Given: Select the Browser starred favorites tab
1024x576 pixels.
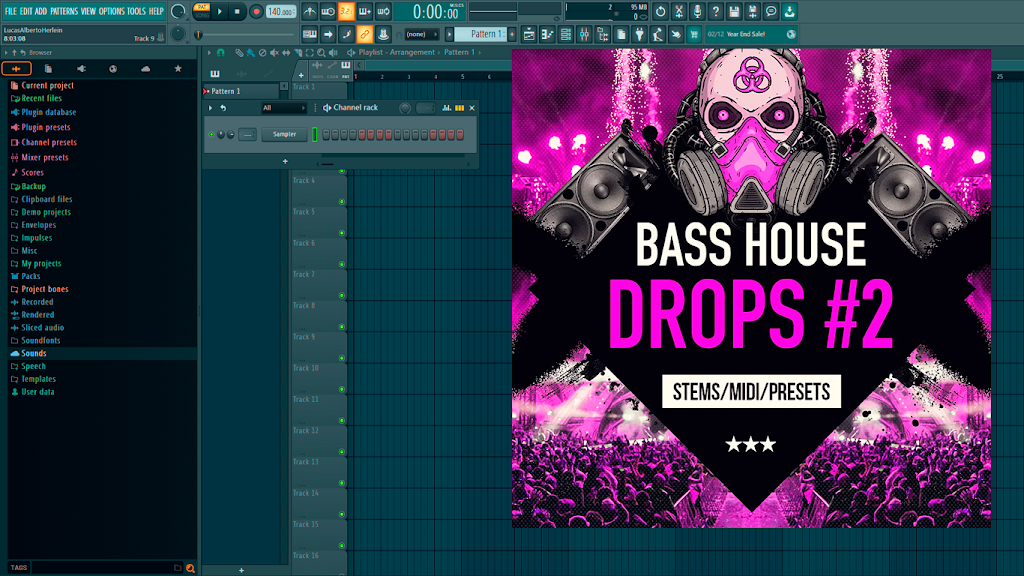Looking at the screenshot, I should click(x=178, y=69).
